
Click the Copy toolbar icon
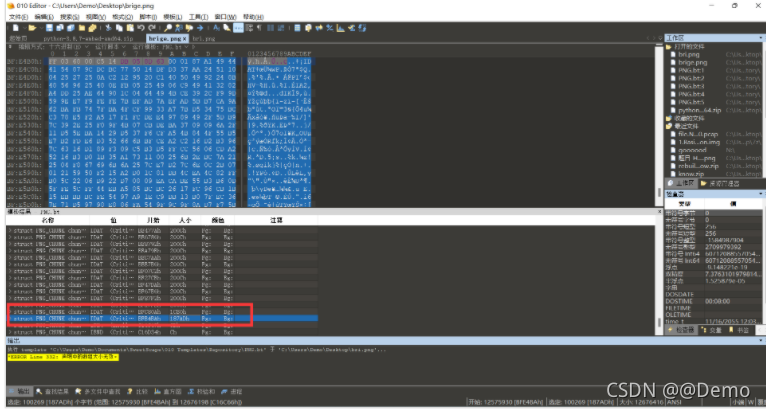pos(119,28)
